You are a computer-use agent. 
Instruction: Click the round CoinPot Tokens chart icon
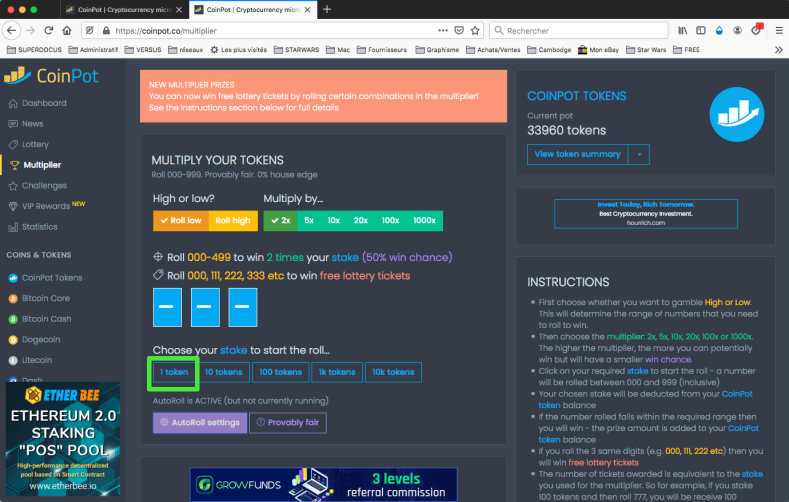[x=737, y=115]
